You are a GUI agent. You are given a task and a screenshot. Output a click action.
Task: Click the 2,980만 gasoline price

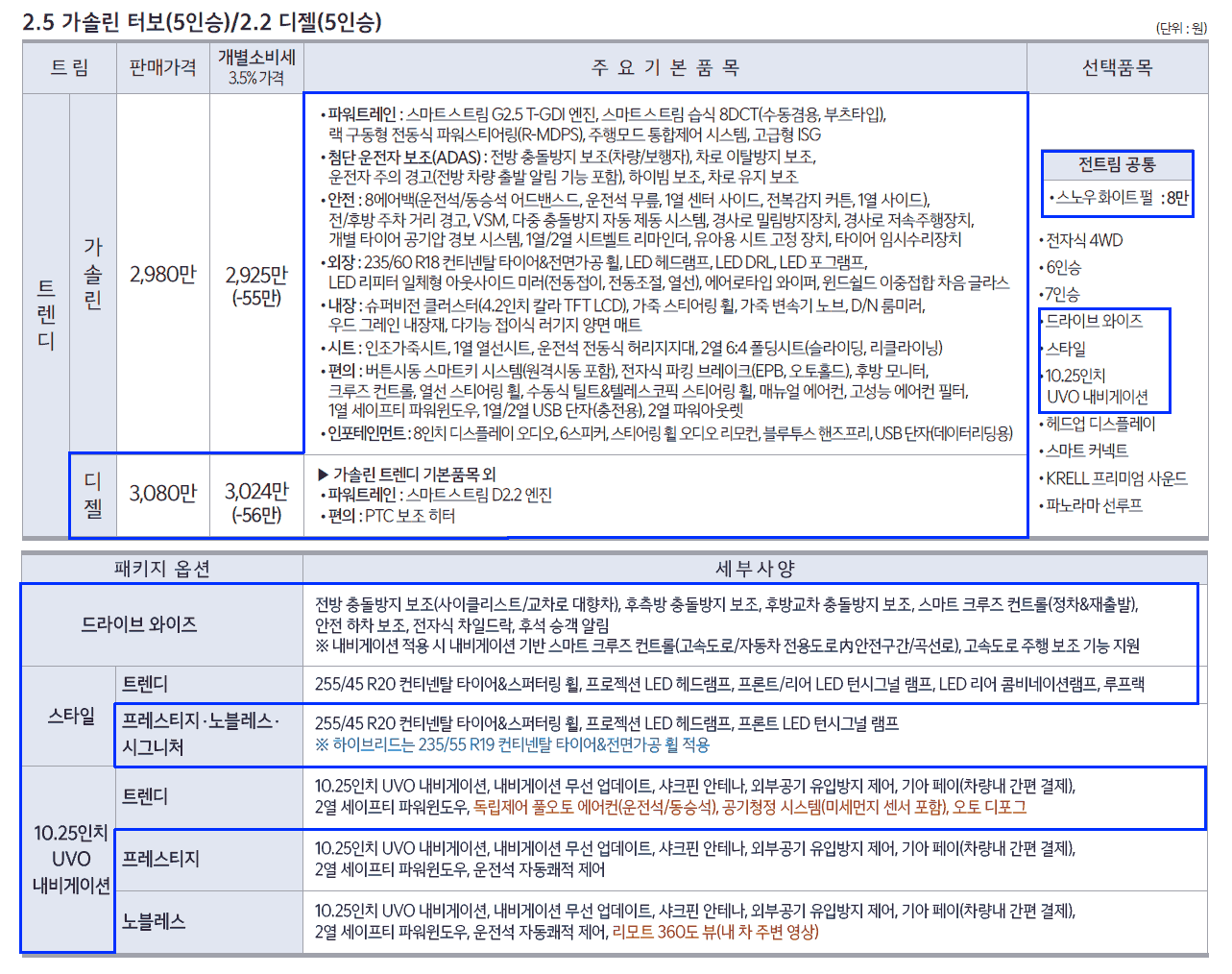[x=163, y=275]
